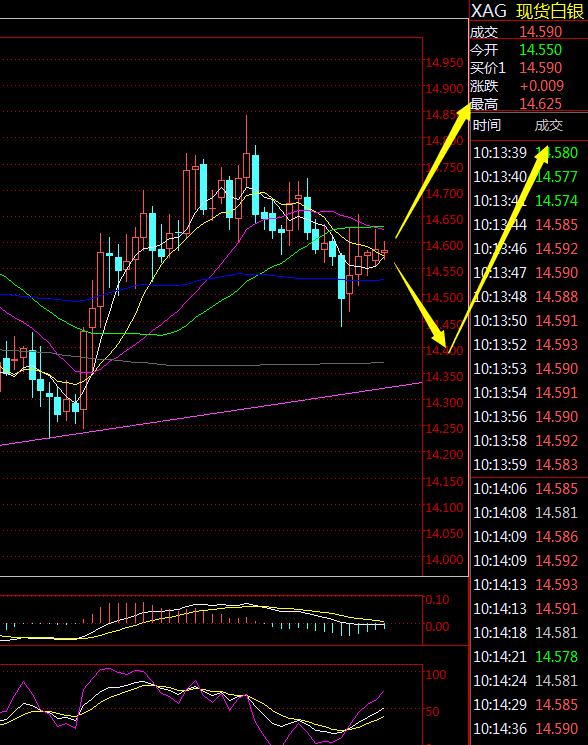Image resolution: width=588 pixels, height=745 pixels.
Task: Click the 买价1 bid price value
Action: coord(541,68)
